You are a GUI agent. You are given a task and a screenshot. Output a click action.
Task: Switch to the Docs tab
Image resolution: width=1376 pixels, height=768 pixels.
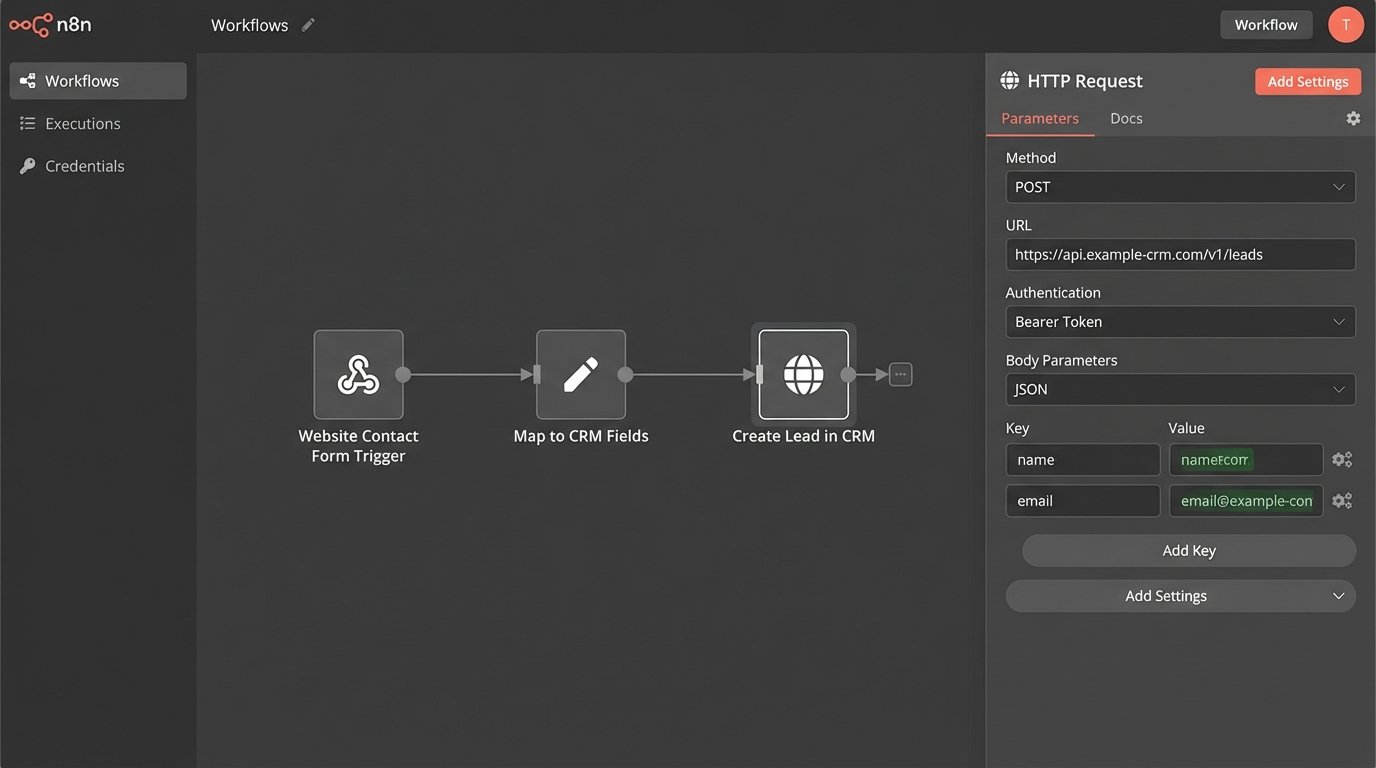pyautogui.click(x=1126, y=117)
